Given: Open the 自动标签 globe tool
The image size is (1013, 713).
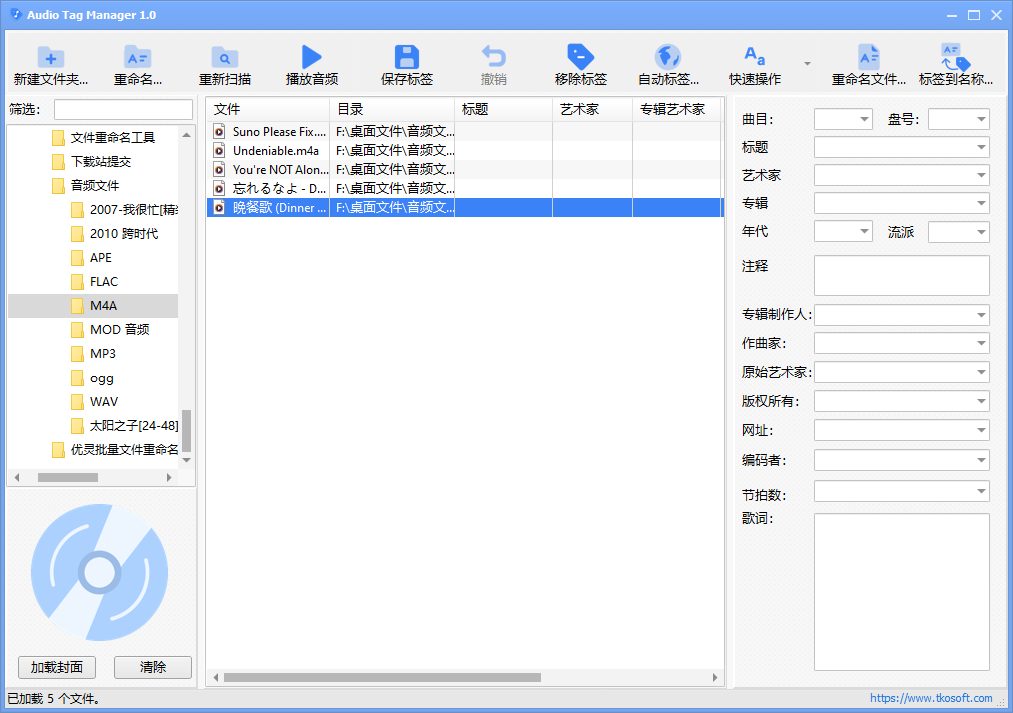Looking at the screenshot, I should coord(668,57).
